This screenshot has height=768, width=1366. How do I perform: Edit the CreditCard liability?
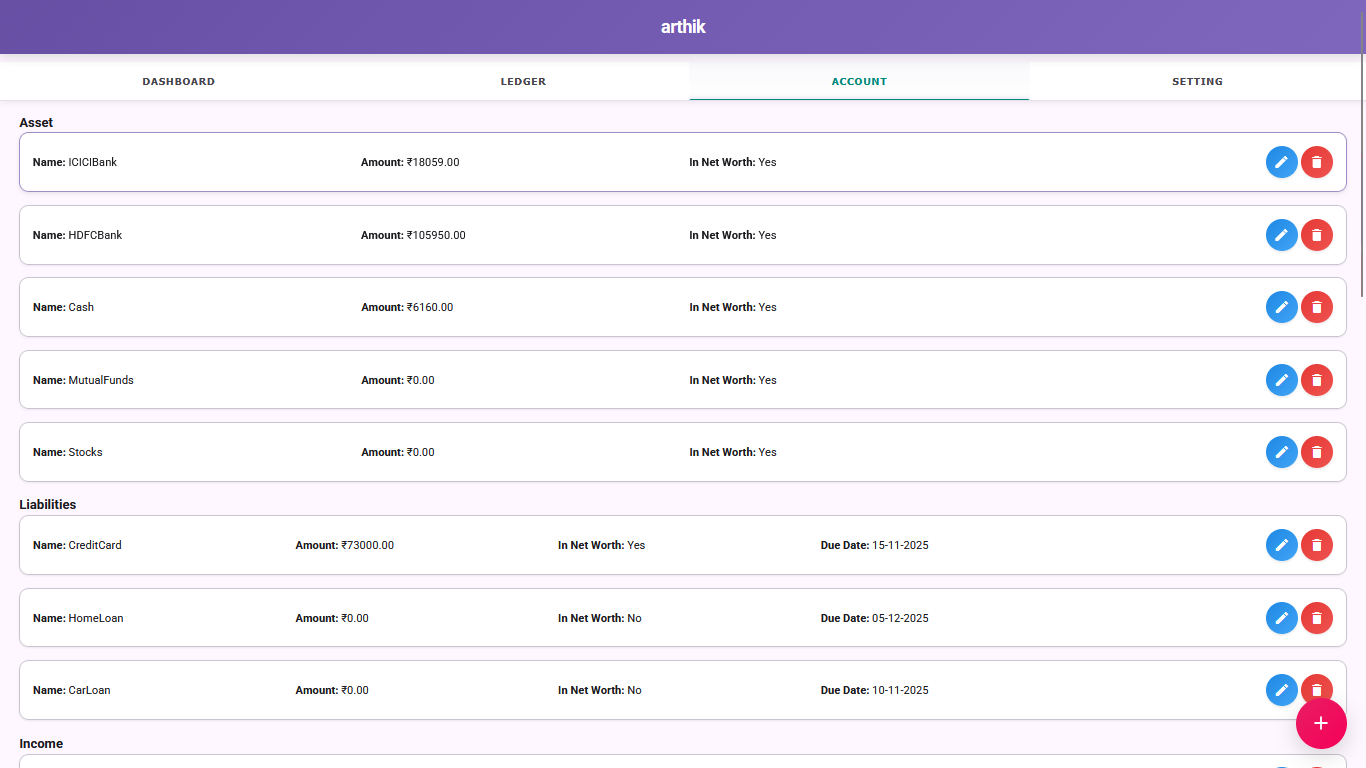click(x=1282, y=545)
